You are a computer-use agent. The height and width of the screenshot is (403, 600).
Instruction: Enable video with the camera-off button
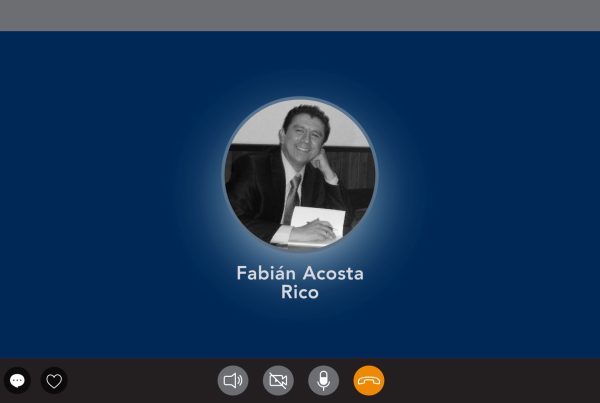(278, 380)
